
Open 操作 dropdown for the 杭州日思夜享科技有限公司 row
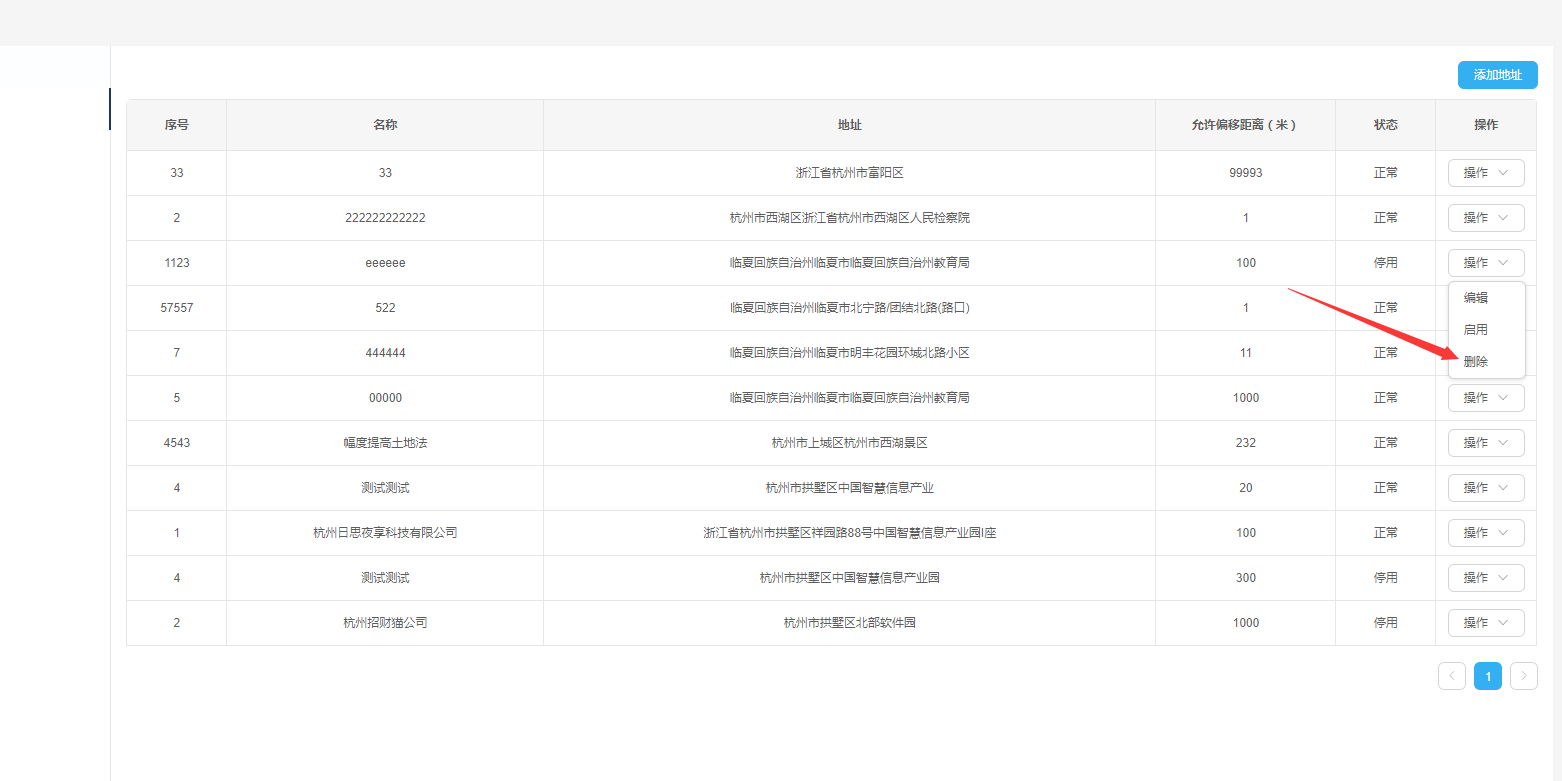click(1485, 533)
